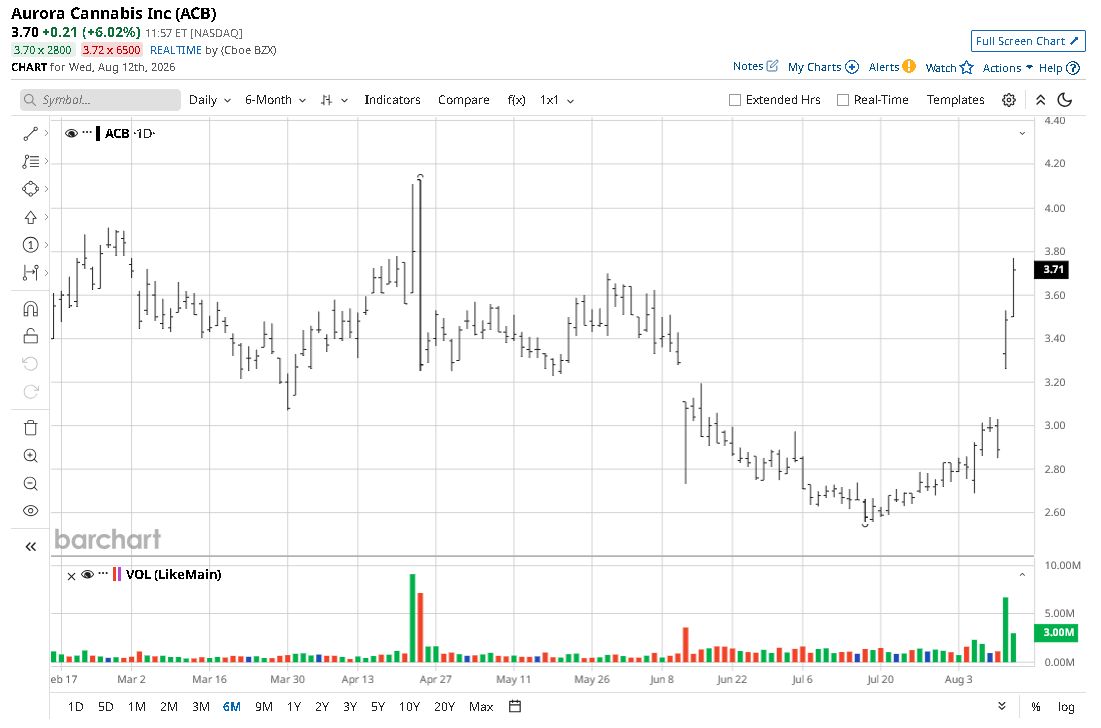
Task: Open the bar type chart style selector
Action: point(333,100)
